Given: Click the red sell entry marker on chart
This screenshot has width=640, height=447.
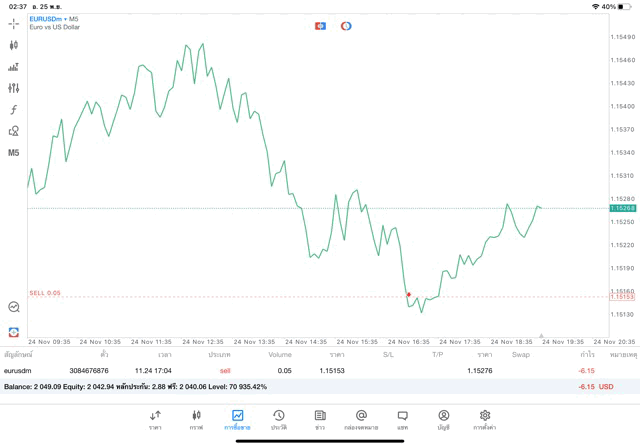Looking at the screenshot, I should coord(409,295).
